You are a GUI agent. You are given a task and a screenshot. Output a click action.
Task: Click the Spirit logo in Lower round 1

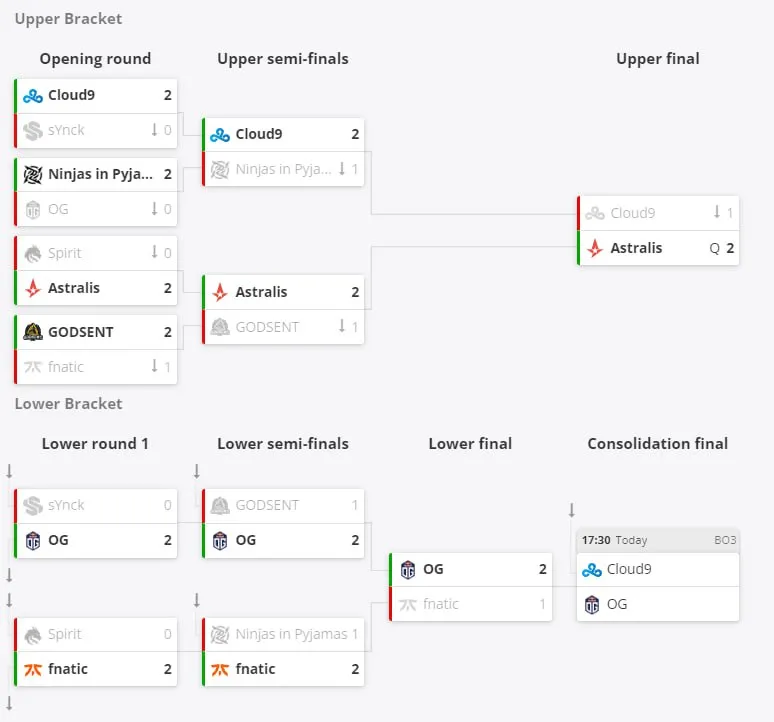coord(33,635)
